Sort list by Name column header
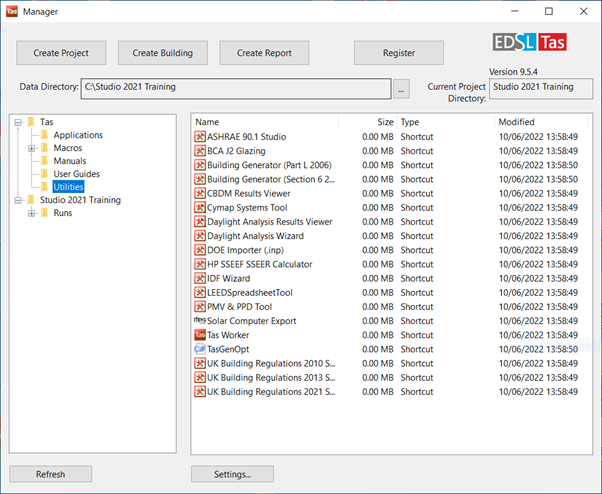This screenshot has height=494, width=602. (x=265, y=122)
